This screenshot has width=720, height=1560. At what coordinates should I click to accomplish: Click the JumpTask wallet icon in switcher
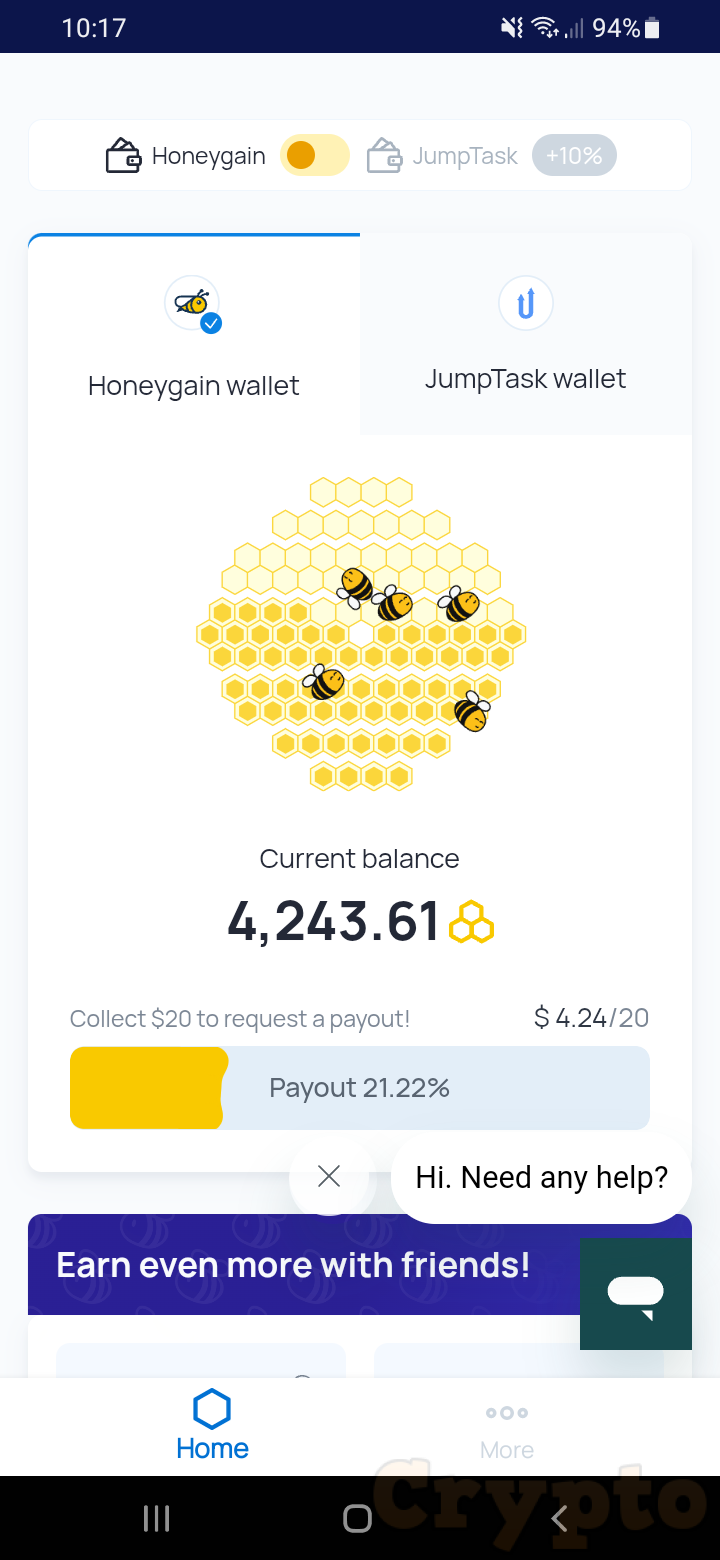[385, 156]
